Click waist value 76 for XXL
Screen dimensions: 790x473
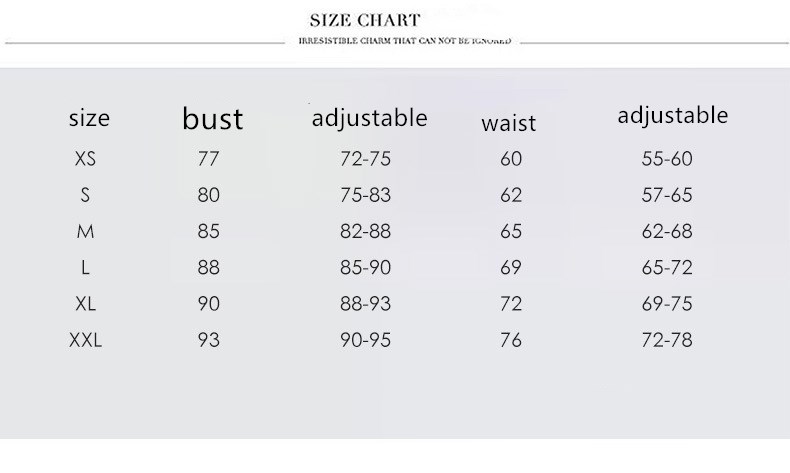[x=511, y=340]
